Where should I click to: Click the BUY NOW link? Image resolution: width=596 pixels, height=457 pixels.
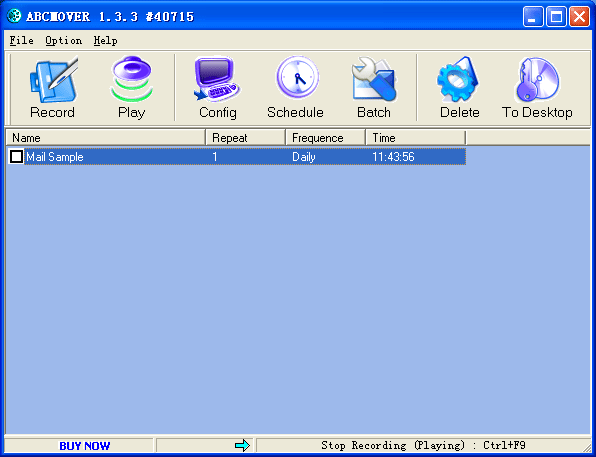tap(84, 446)
